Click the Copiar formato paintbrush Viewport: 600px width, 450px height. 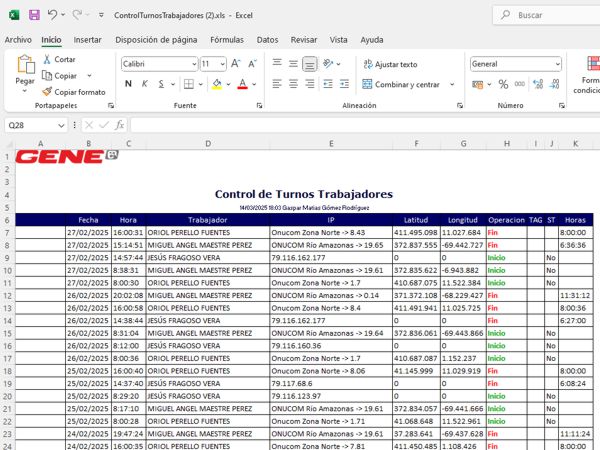click(x=47, y=91)
